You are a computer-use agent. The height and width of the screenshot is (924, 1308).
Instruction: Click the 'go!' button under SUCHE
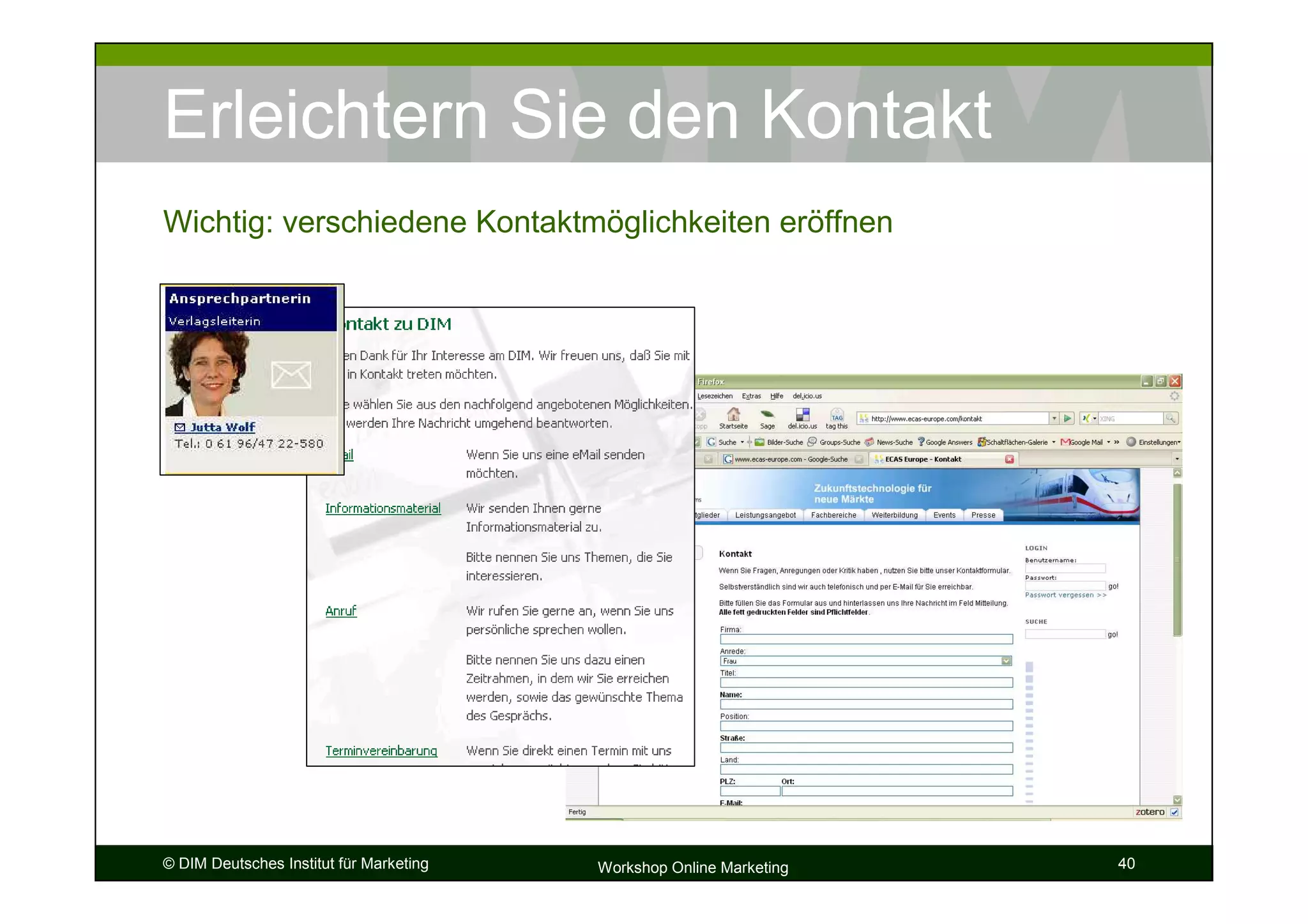[x=1113, y=635]
